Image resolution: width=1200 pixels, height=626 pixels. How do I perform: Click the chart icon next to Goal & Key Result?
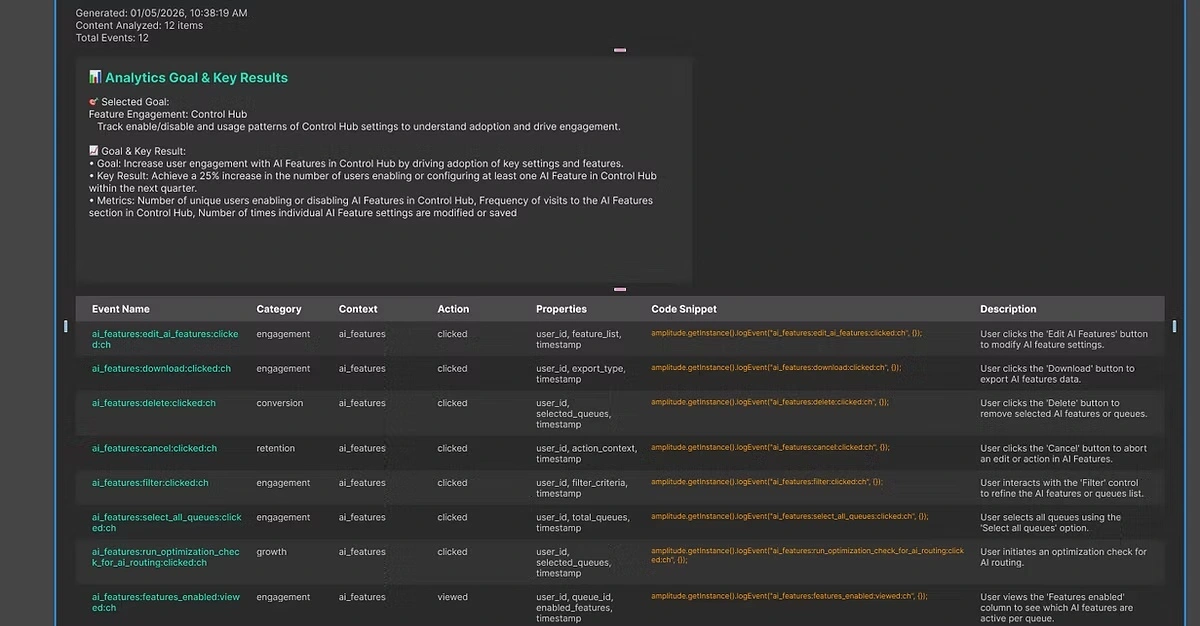click(93, 151)
